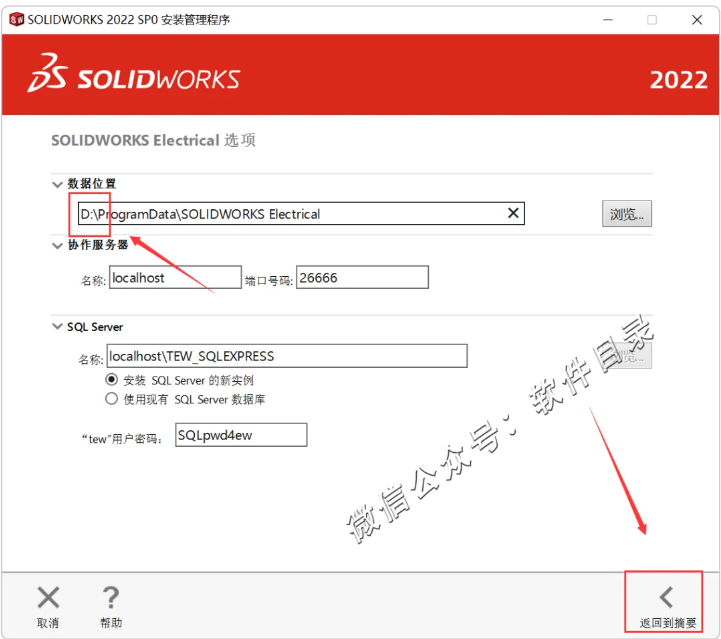Click the 协作服务器 section title
Image resolution: width=721 pixels, height=639 pixels.
(x=97, y=245)
